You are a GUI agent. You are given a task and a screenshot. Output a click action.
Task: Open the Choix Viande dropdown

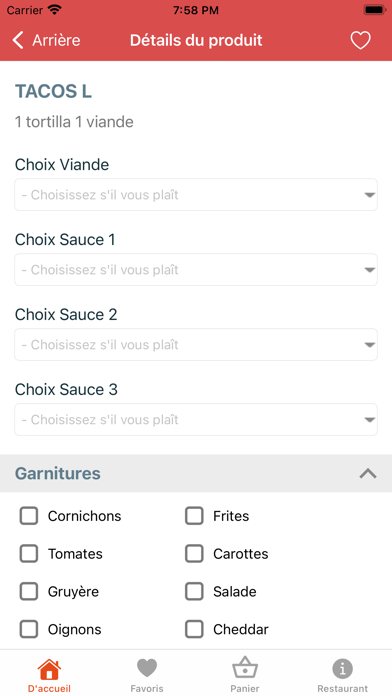(x=196, y=194)
